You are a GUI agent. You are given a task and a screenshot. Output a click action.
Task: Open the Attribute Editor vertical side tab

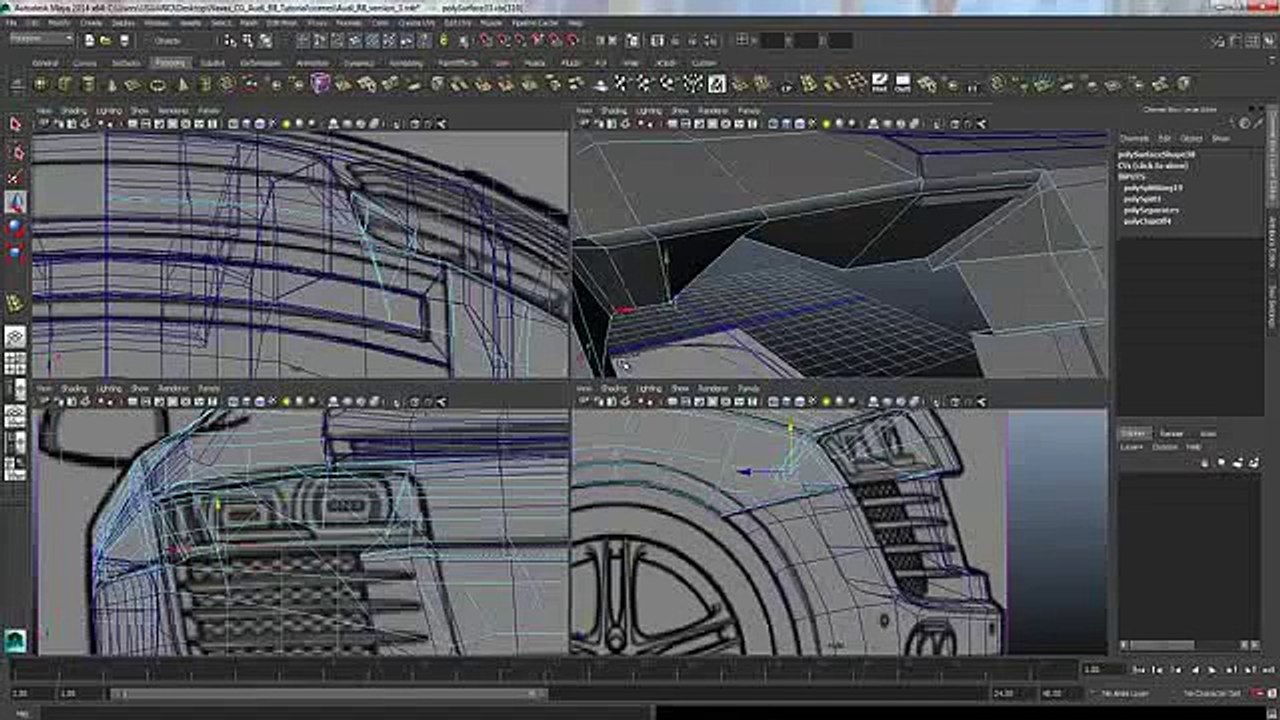pos(1272,240)
